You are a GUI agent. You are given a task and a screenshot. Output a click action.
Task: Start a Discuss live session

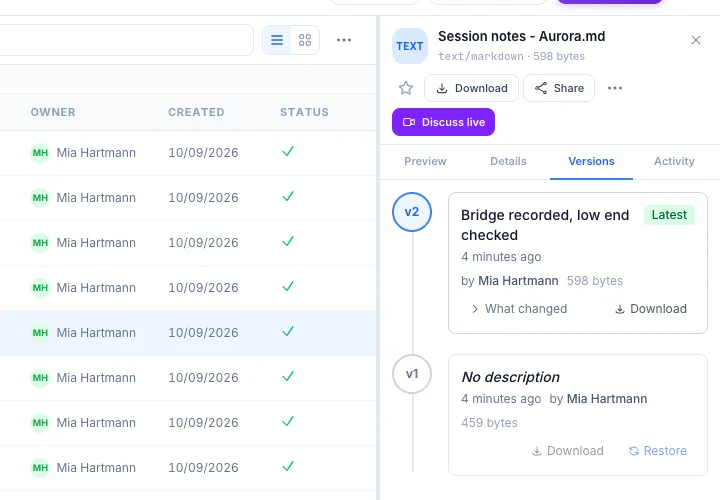443,122
